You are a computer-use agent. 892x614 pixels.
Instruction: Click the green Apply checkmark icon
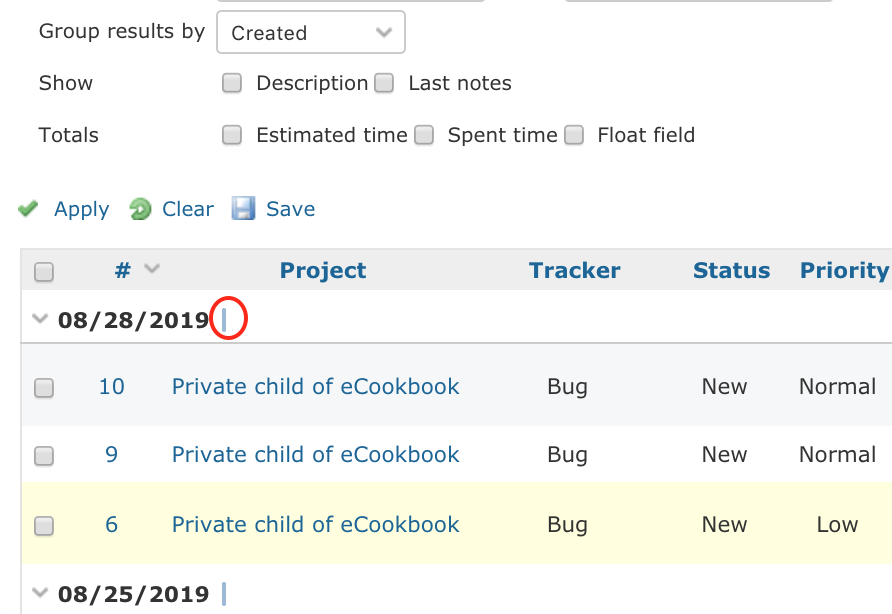click(28, 209)
